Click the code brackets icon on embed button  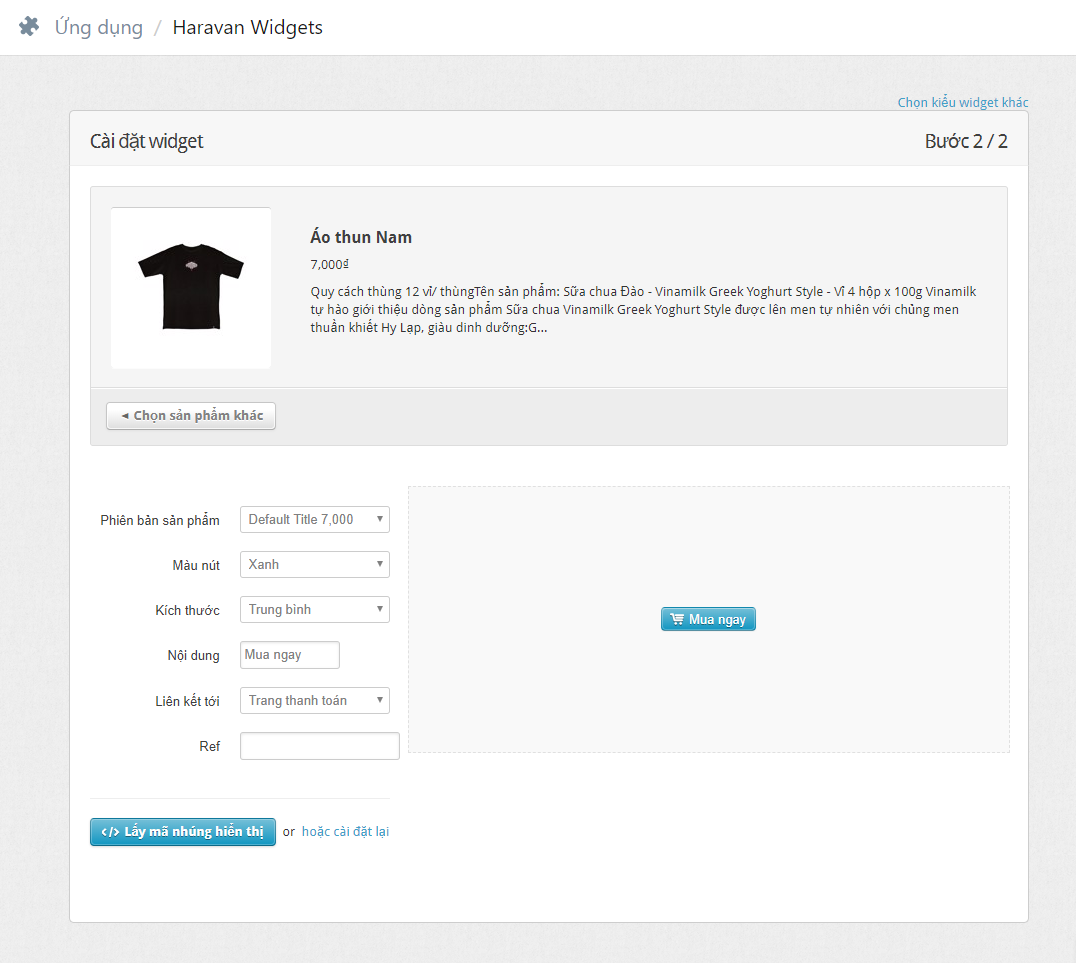click(x=110, y=832)
